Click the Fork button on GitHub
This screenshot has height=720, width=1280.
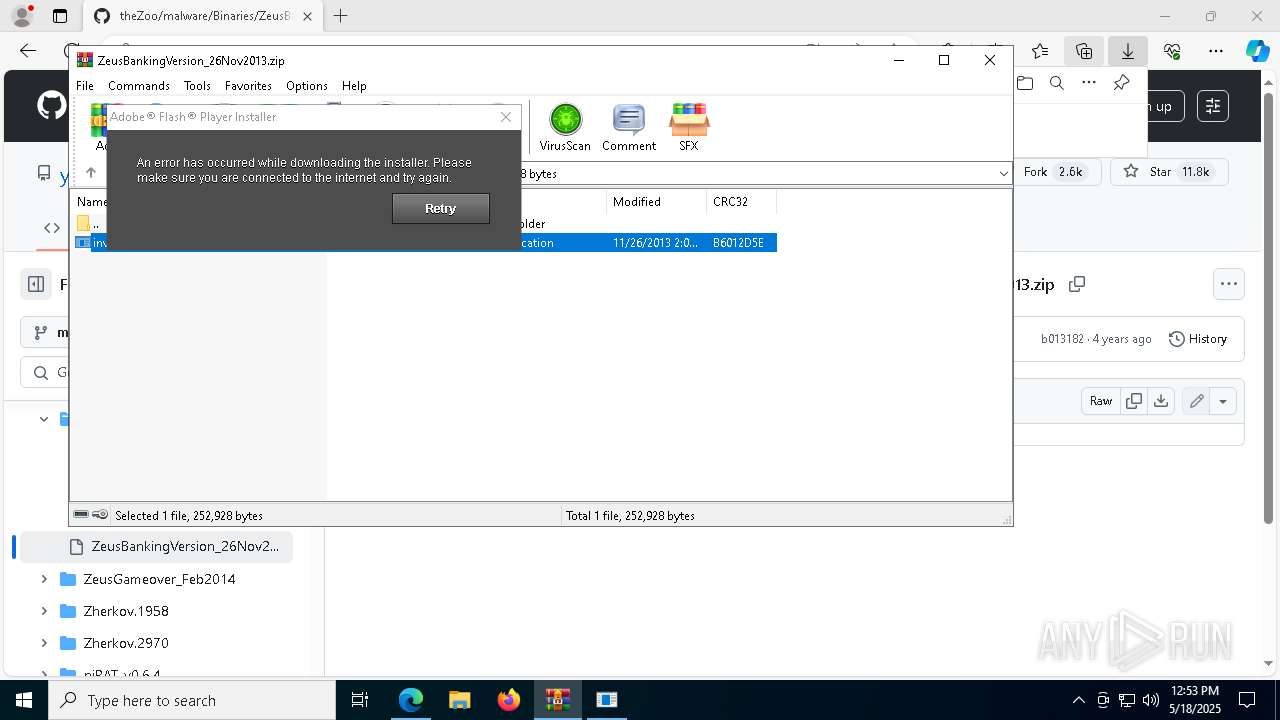(1054, 172)
